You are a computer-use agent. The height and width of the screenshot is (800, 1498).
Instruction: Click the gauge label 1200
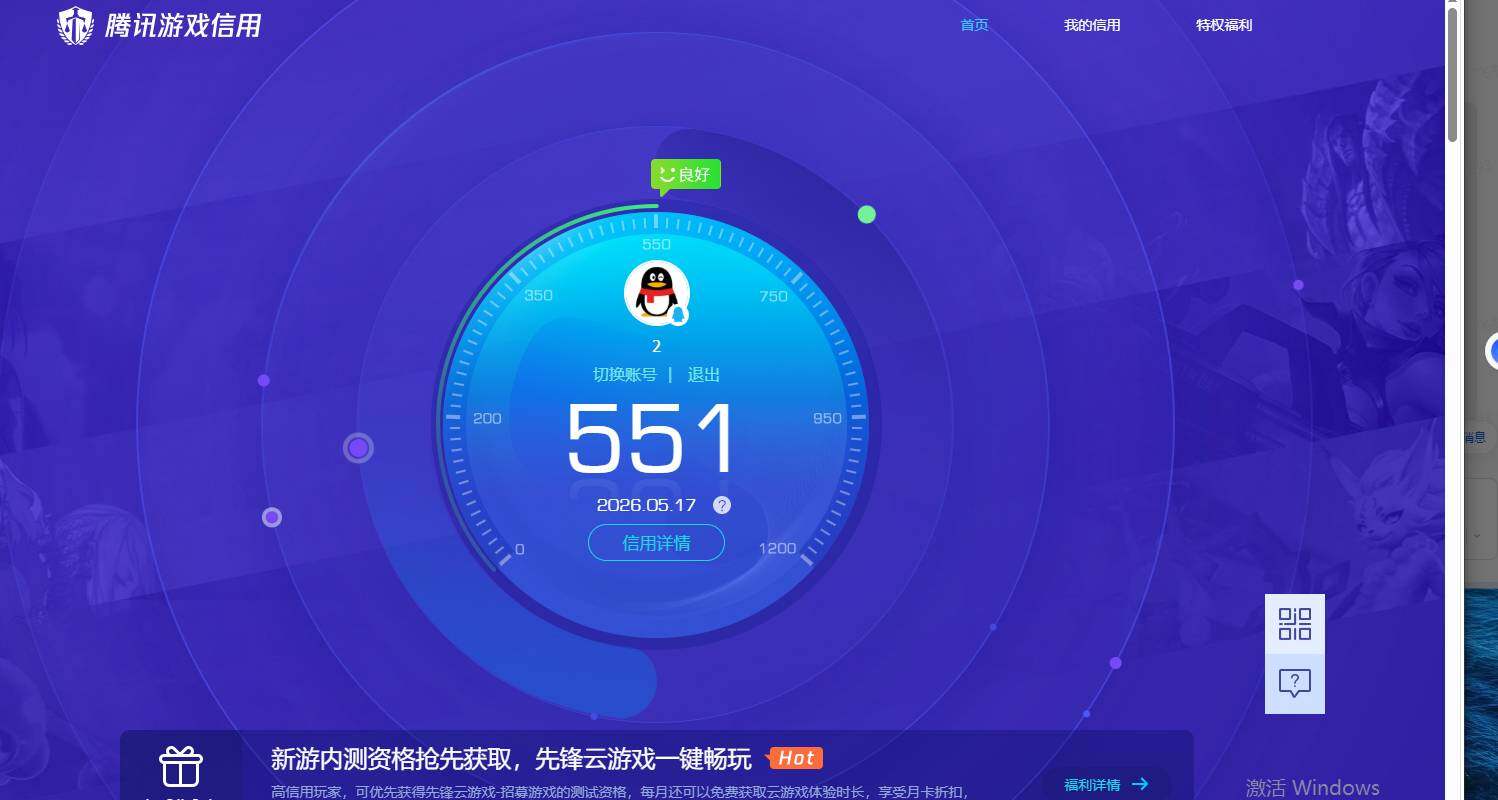(778, 548)
